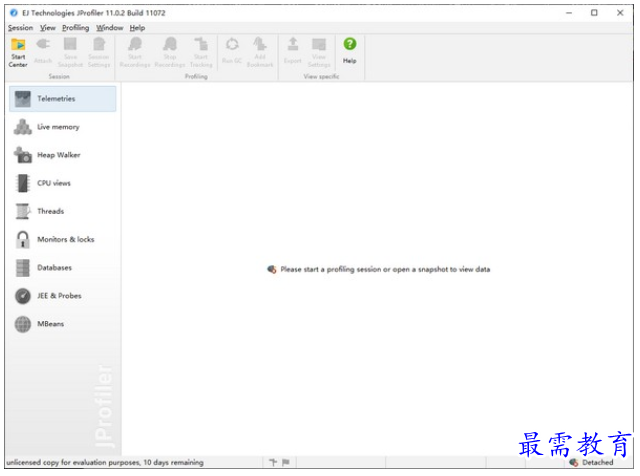Viewport: 640px width, 476px height.
Task: Open CPU views section
Action: coord(62,183)
